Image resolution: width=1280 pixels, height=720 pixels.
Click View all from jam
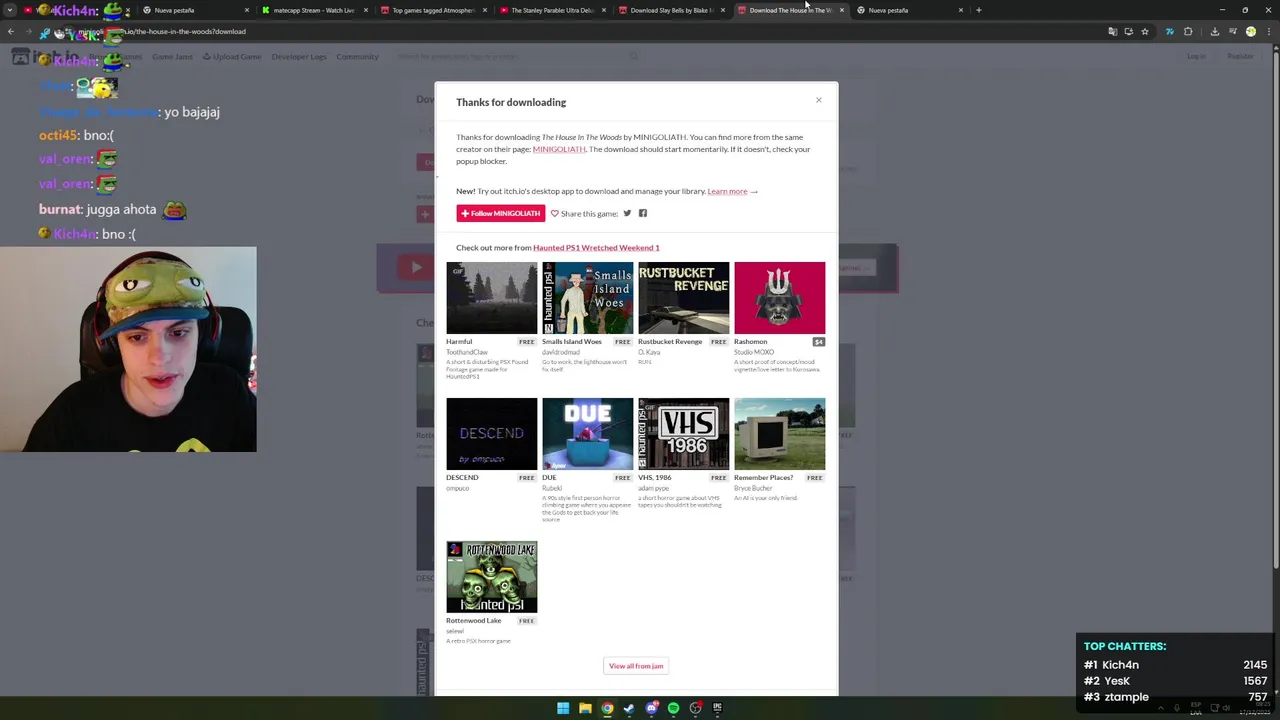636,666
